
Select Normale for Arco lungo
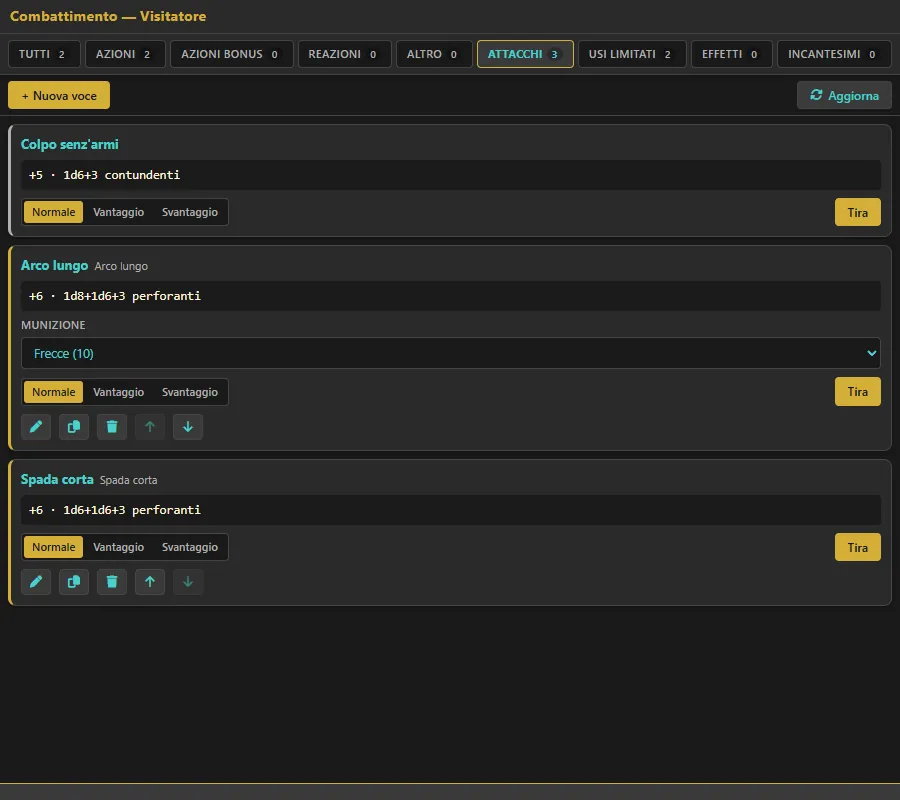[x=53, y=392]
